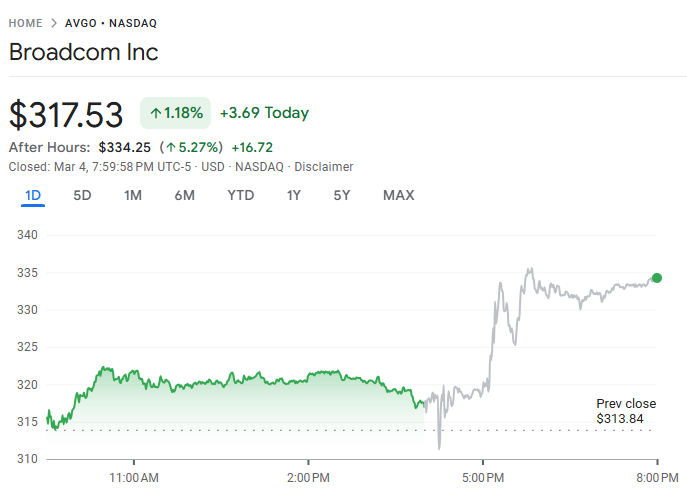687x500 pixels.
Task: Click the $317.53 stock price
Action: click(66, 114)
